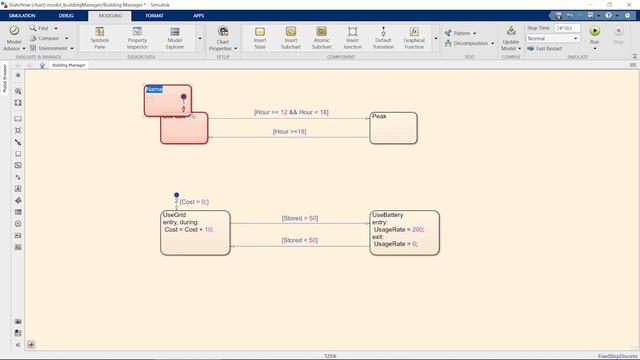Click the [Hour >=18] transition label
This screenshot has height=360, width=640.
click(x=289, y=131)
